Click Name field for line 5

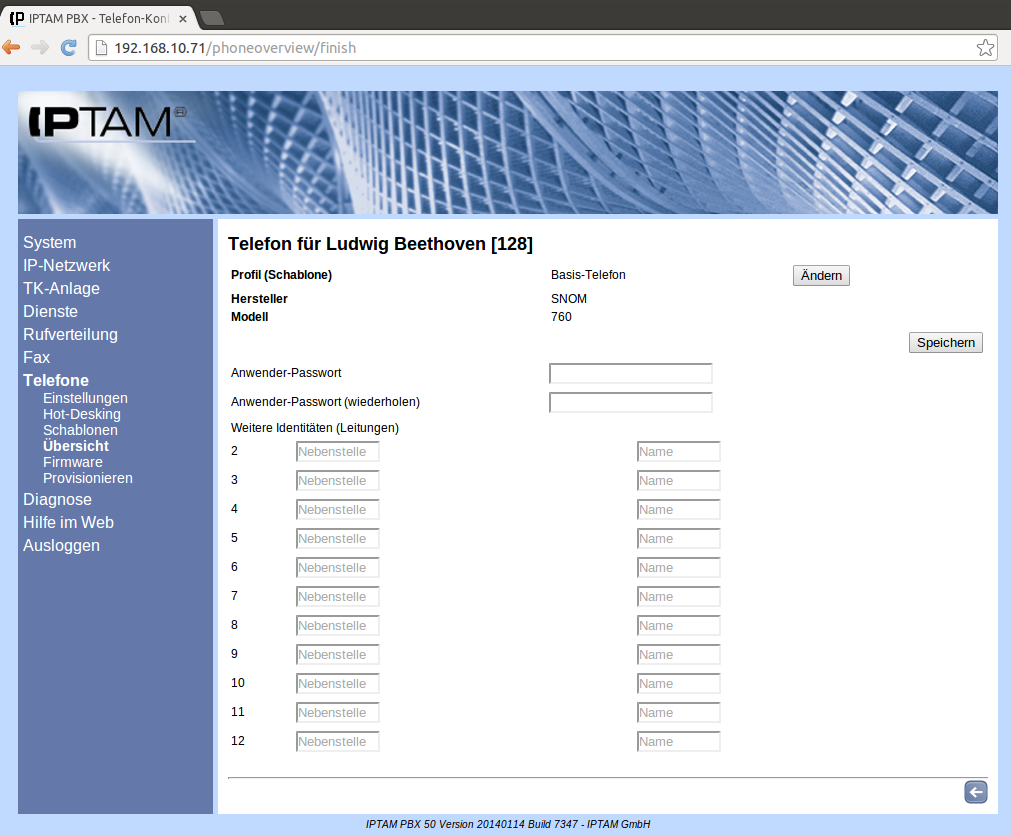pyautogui.click(x=678, y=538)
